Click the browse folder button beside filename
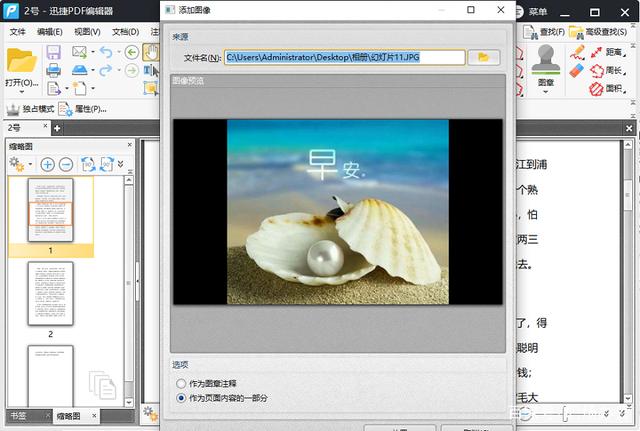The width and height of the screenshot is (640, 431). 484,58
